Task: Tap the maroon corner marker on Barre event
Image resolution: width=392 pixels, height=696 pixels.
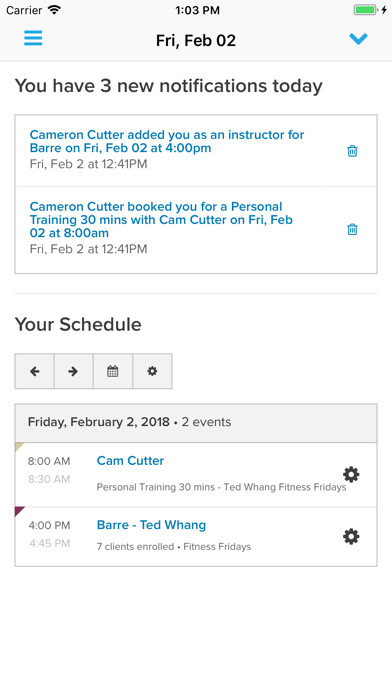Action: click(19, 510)
